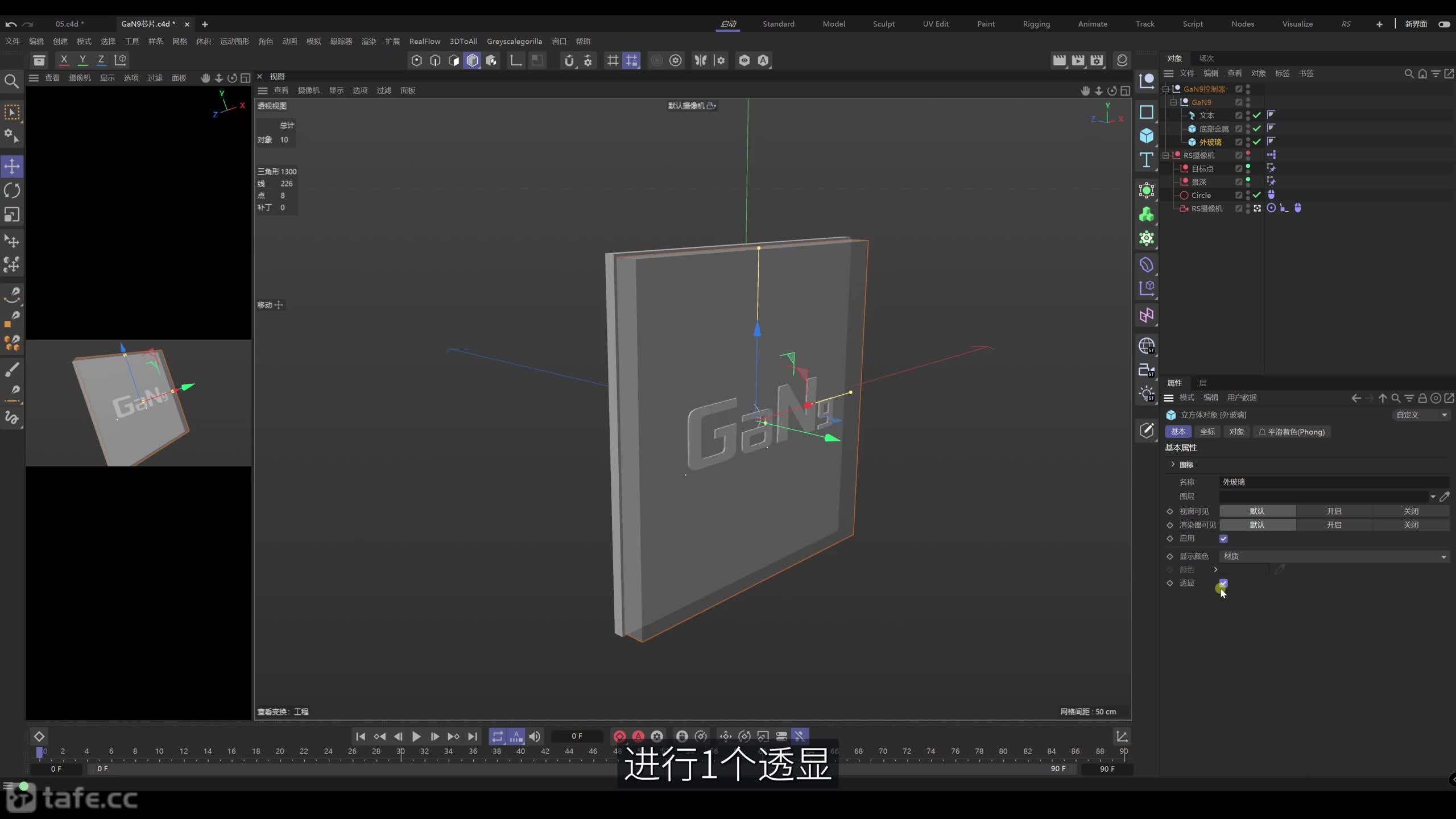Toggle the 启用 checkbox
The image size is (1456, 819).
pos(1223,539)
